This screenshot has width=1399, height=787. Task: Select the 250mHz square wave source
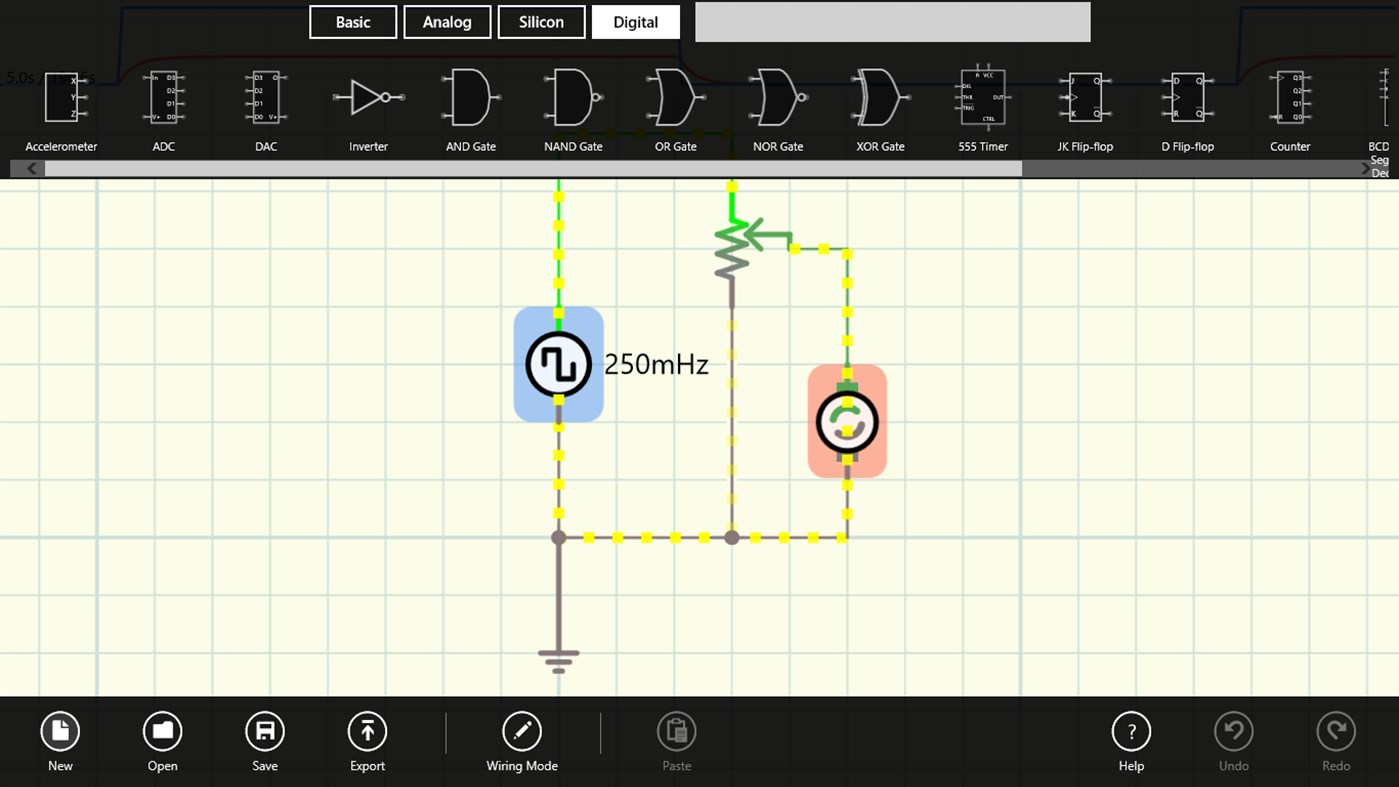[x=558, y=364]
